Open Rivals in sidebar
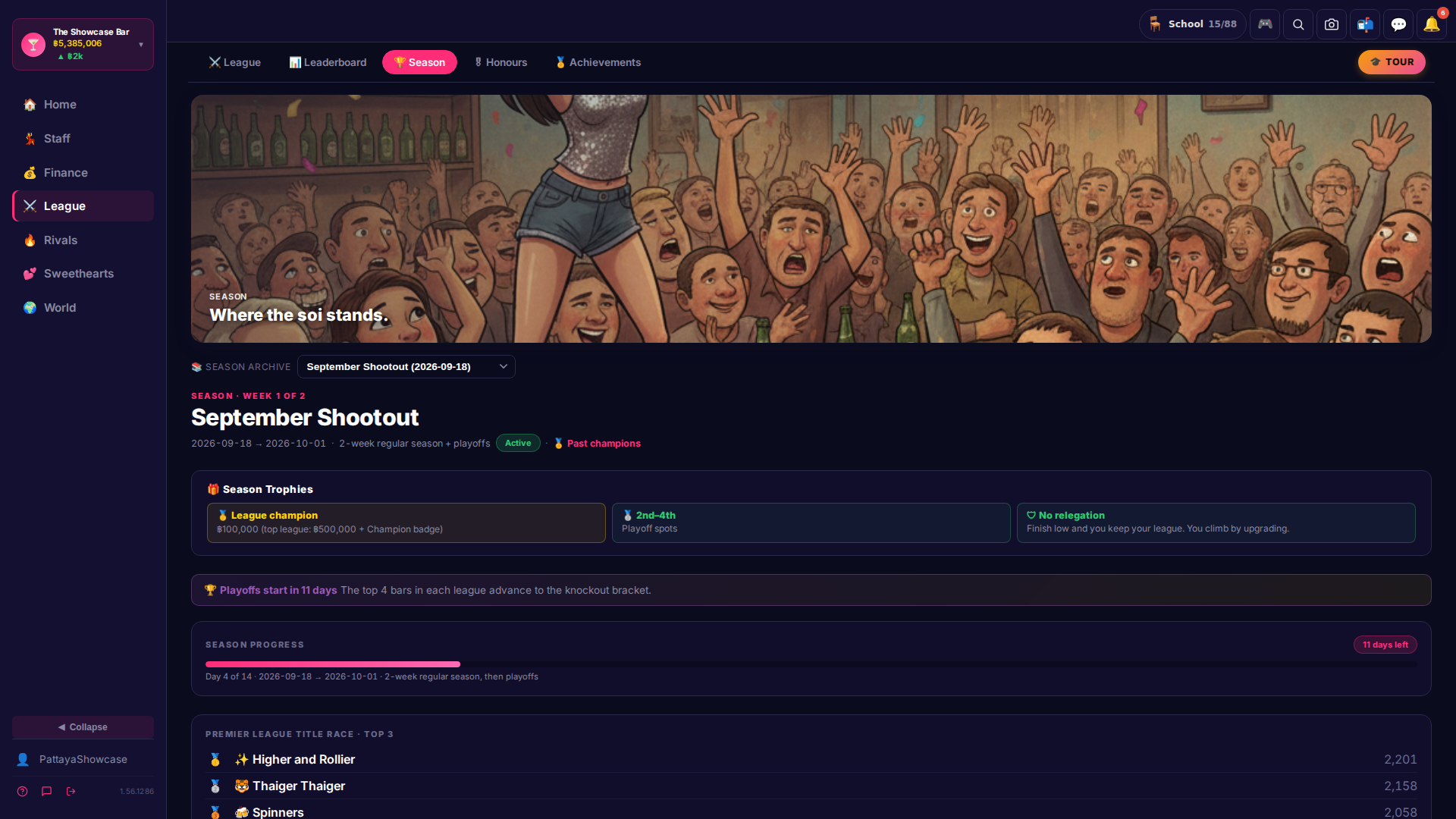This screenshot has height=819, width=1456. (x=83, y=240)
